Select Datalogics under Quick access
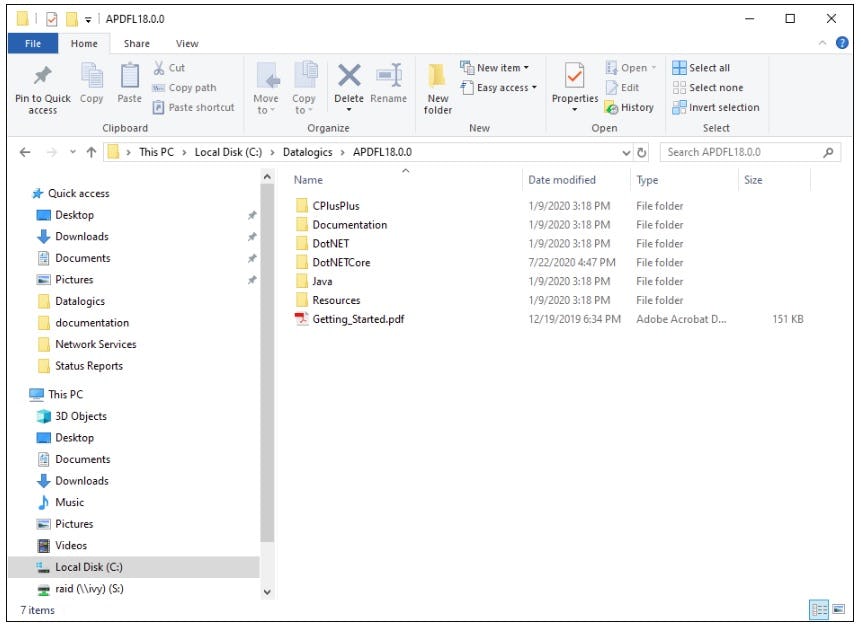Image resolution: width=861 pixels, height=626 pixels. (80, 301)
